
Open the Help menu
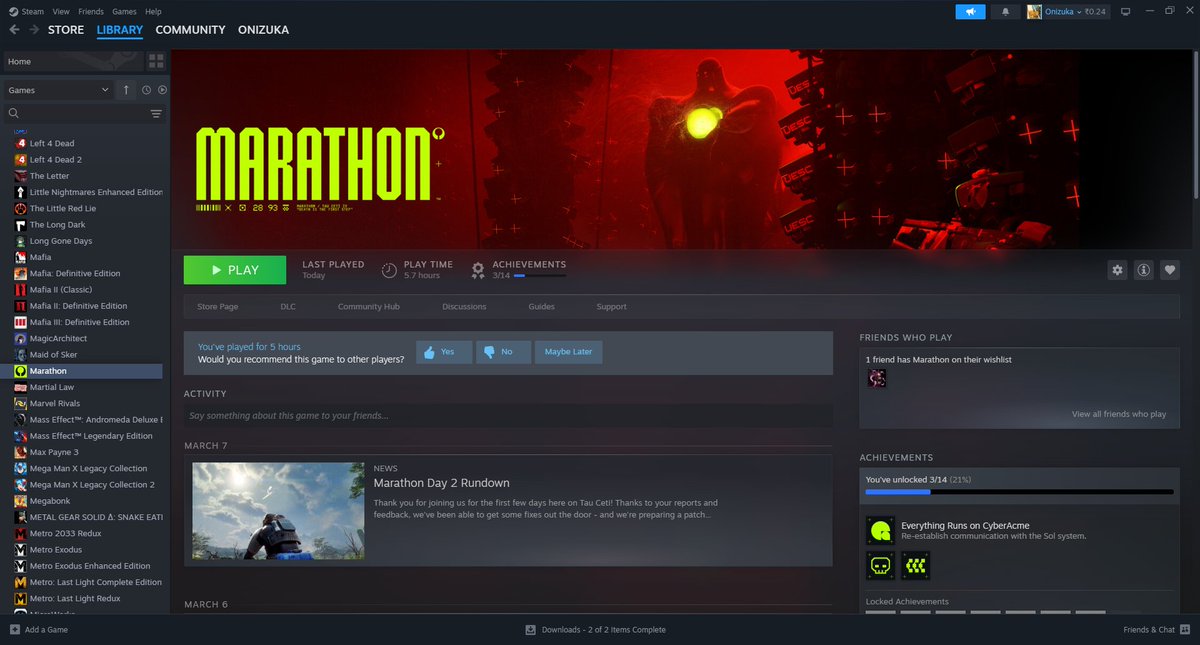(x=153, y=11)
